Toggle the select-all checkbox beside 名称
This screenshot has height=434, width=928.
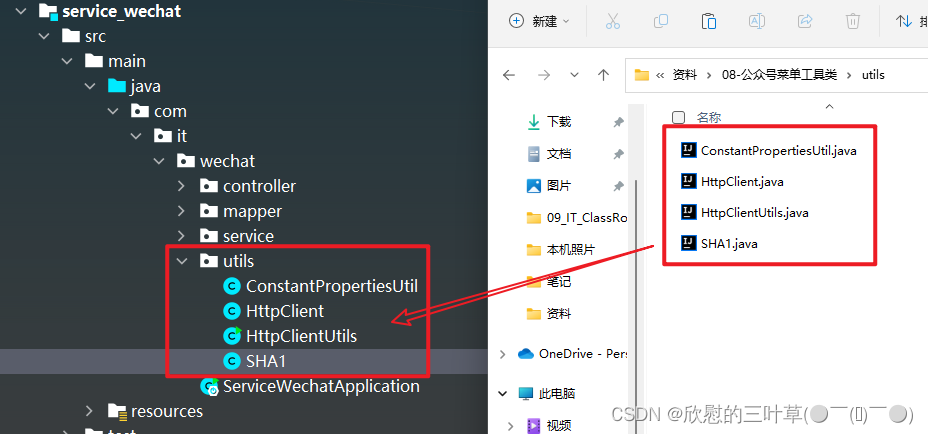[679, 117]
